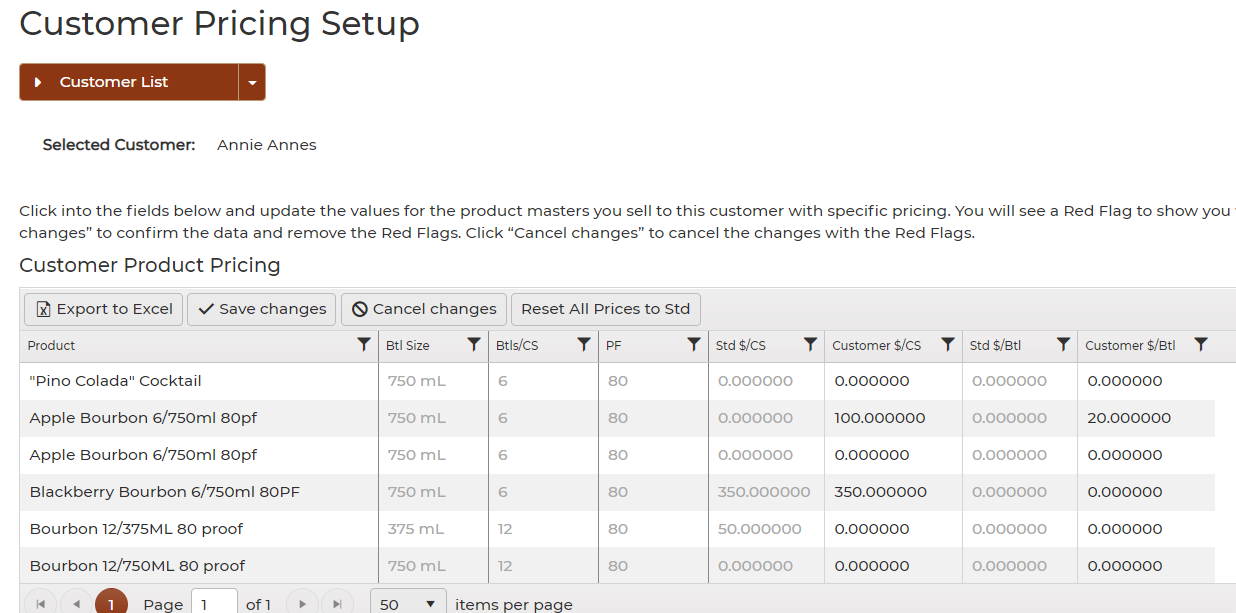This screenshot has width=1236, height=613.
Task: Edit Customer $/CS for Pino Colada Cocktail
Action: 893,381
